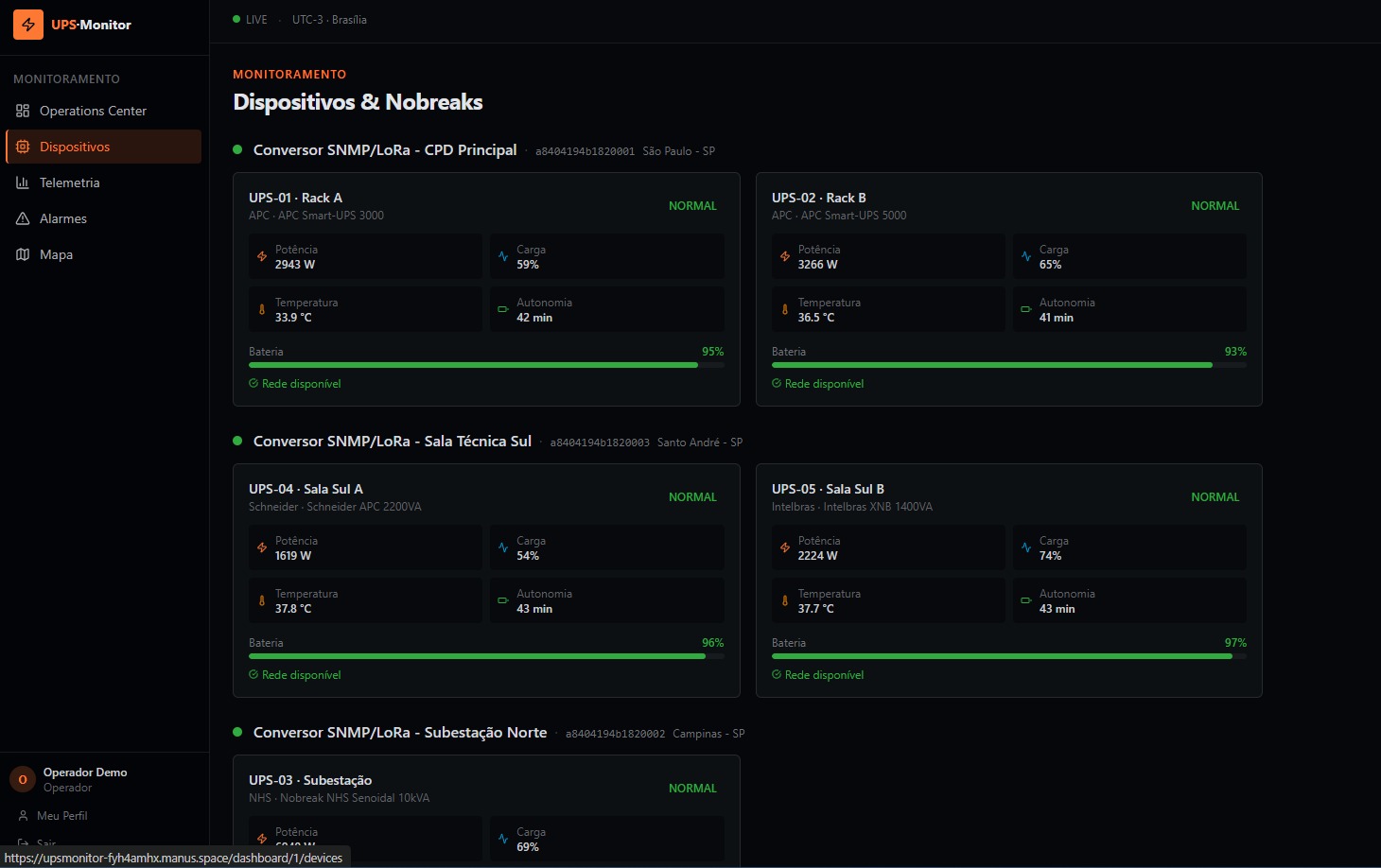1381x868 pixels.
Task: Click the Potência icon in UPS-05 card
Action: [785, 547]
